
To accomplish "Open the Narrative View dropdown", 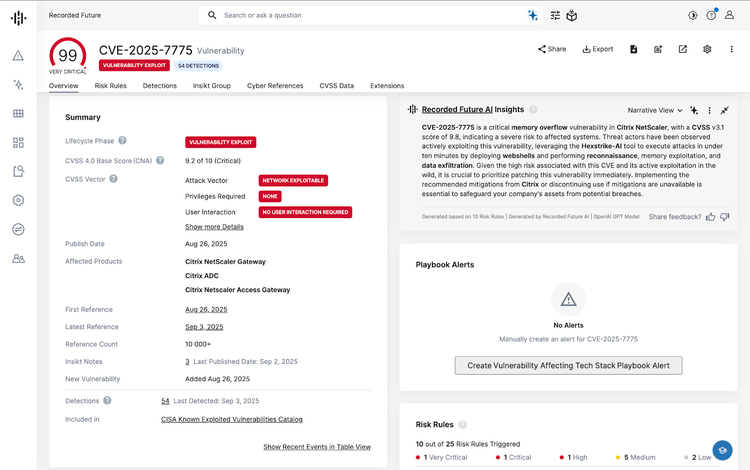I will pyautogui.click(x=655, y=110).
